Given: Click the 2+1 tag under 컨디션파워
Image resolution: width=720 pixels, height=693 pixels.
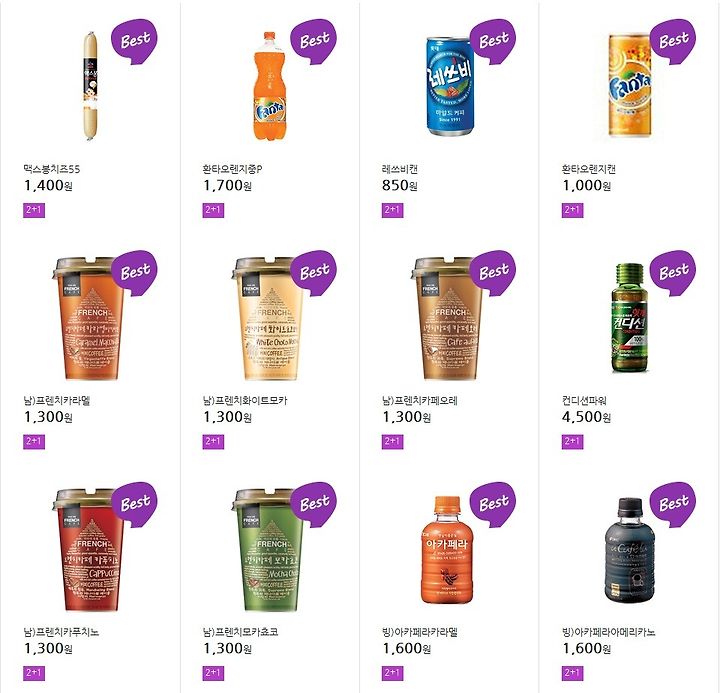Looking at the screenshot, I should point(573,442).
